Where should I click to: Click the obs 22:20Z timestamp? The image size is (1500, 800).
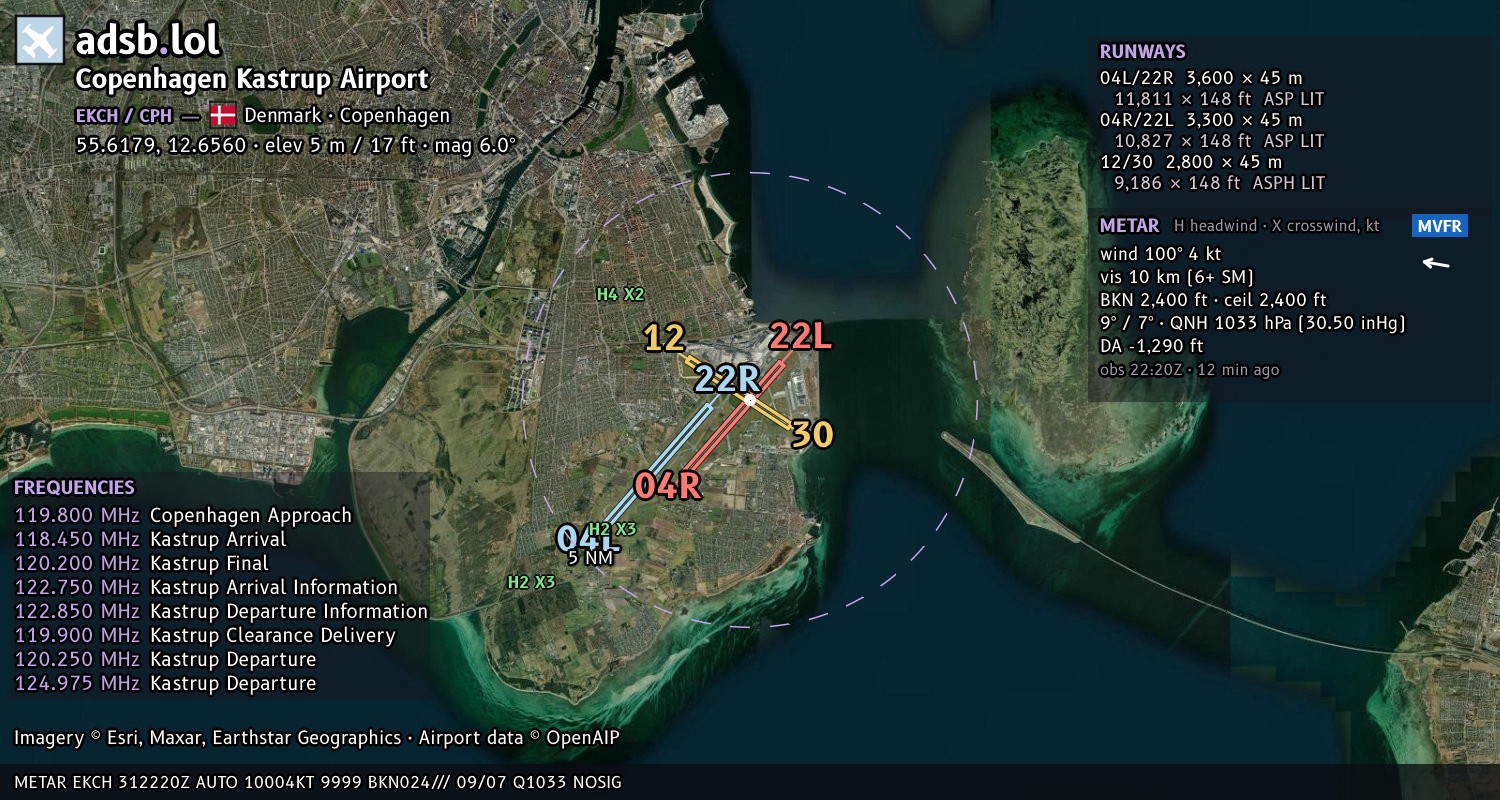(x=1189, y=370)
